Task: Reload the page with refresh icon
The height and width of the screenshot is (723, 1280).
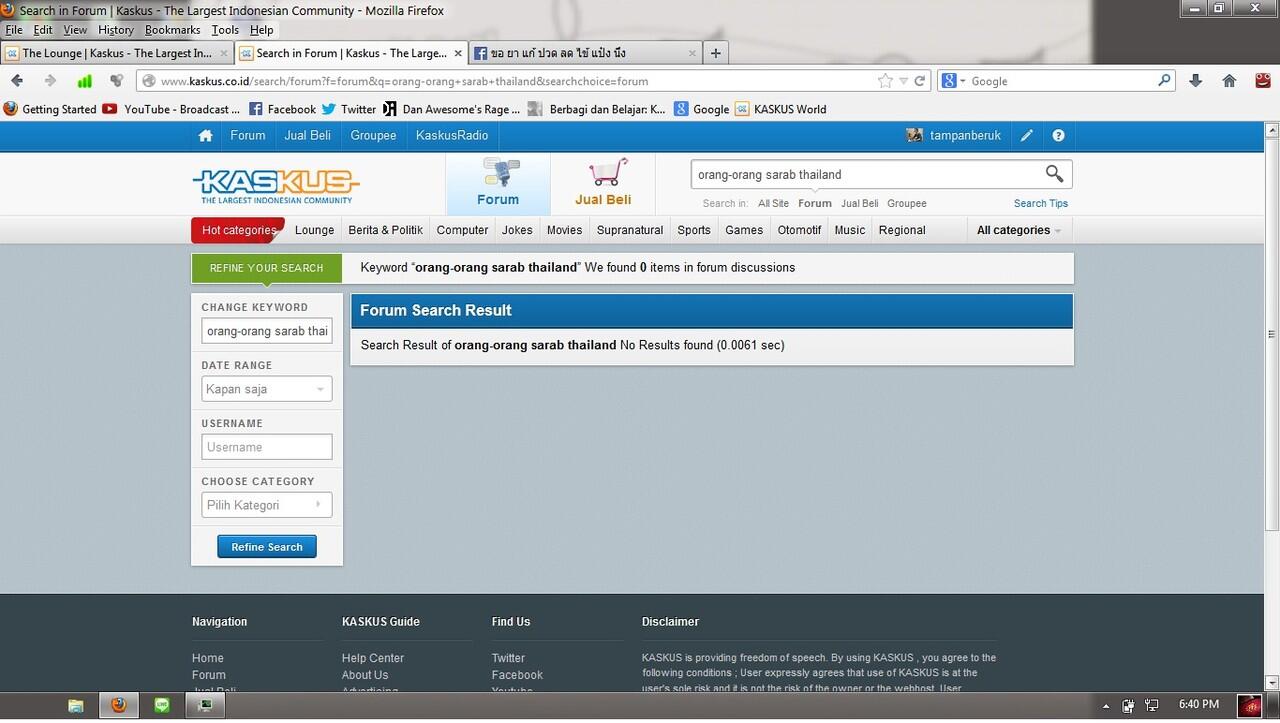Action: click(921, 81)
